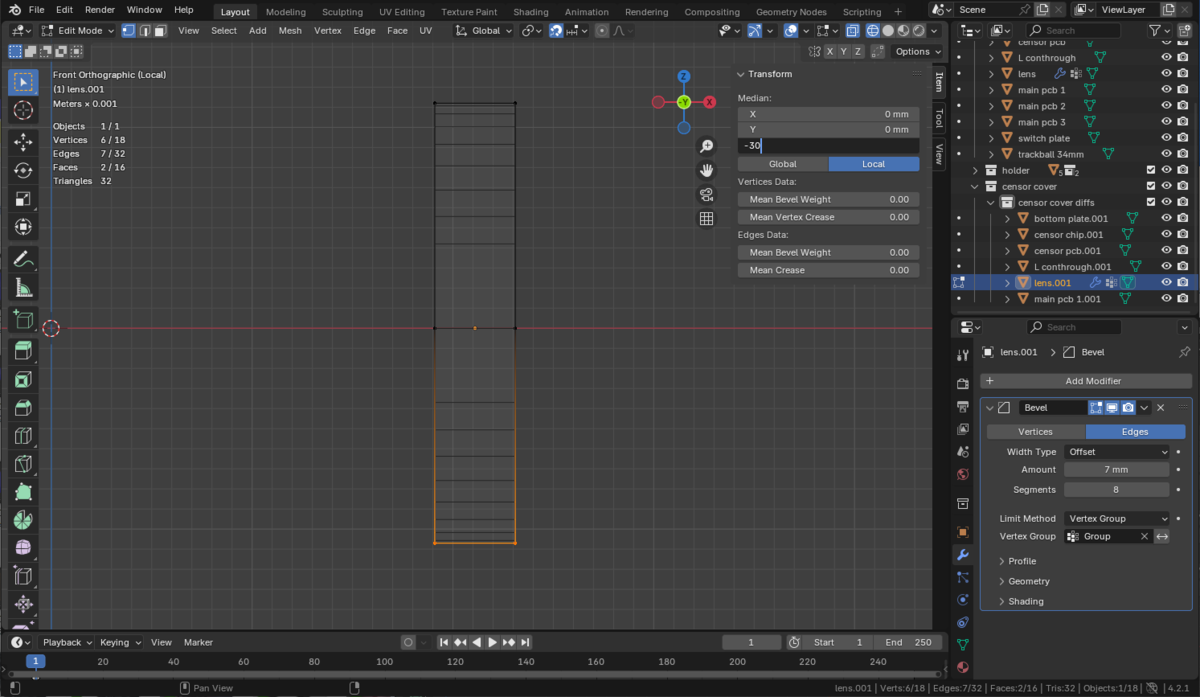Select the Move tool
Viewport: 1200px width, 697px height.
coord(22,143)
